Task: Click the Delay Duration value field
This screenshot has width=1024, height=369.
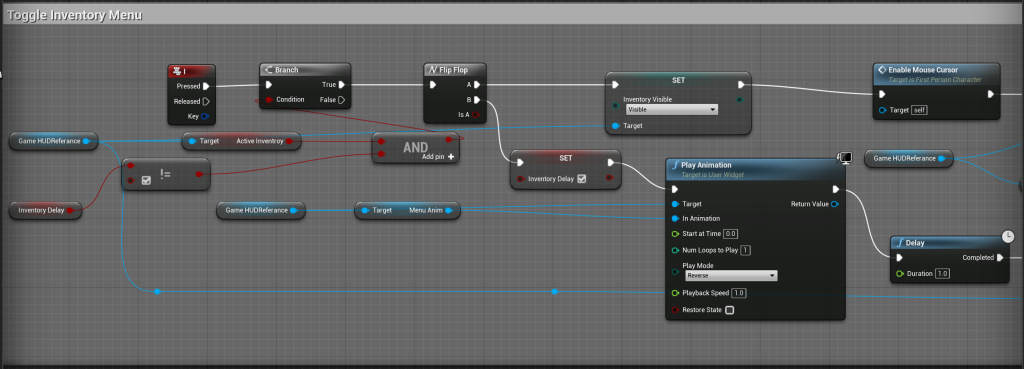Action: click(x=942, y=274)
